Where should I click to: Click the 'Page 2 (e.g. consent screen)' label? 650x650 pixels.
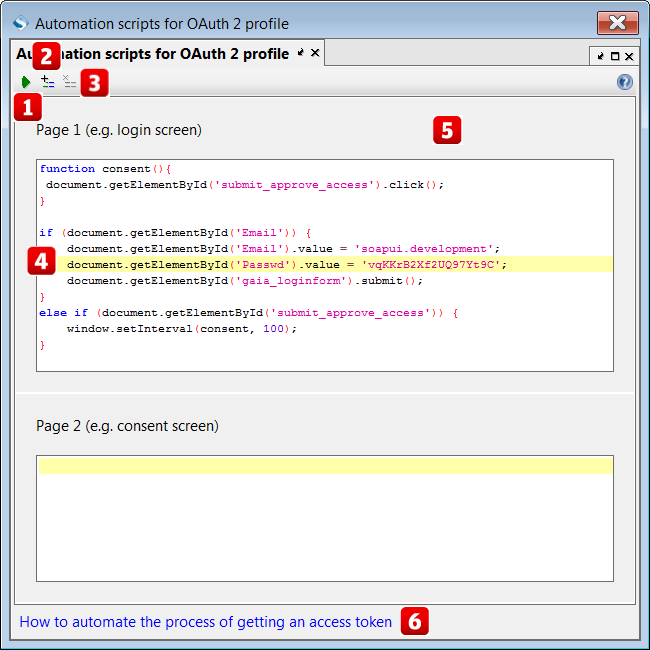click(x=127, y=426)
